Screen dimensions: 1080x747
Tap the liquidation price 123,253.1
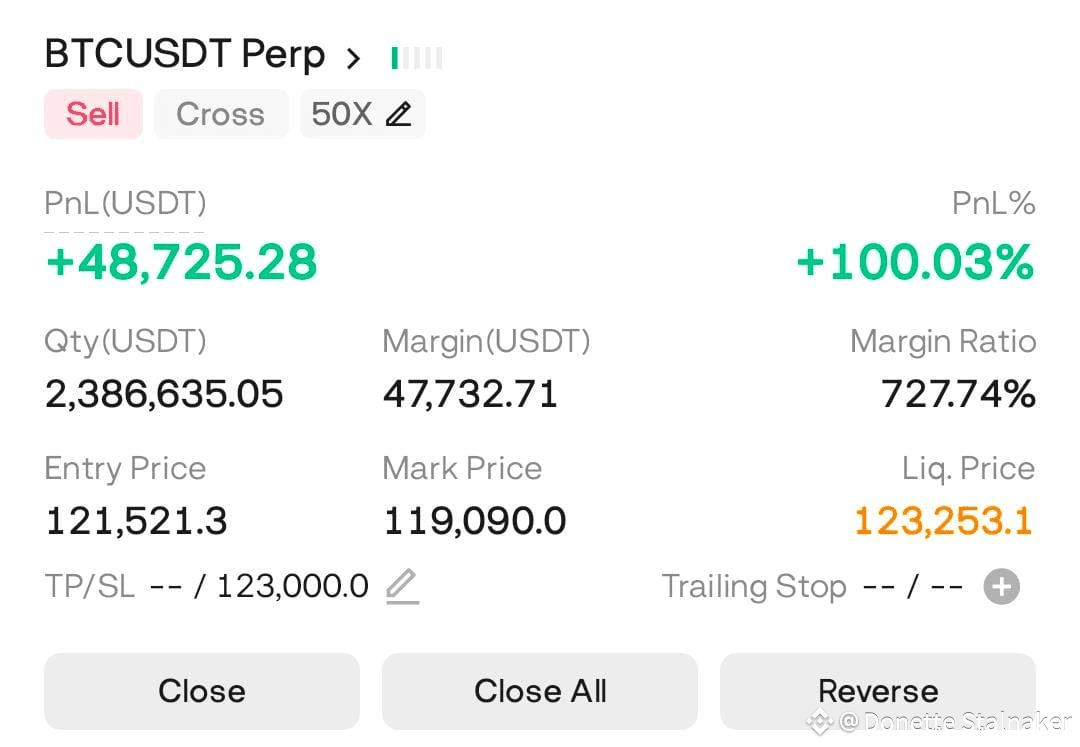click(943, 521)
